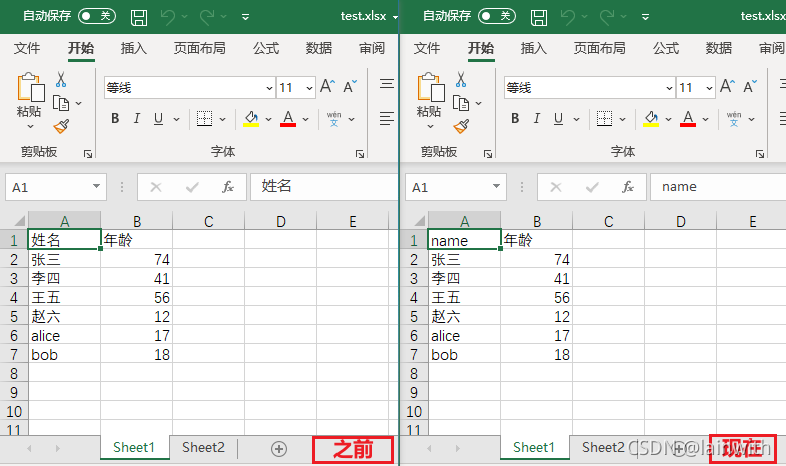Increase font size in left window
786x466 pixels.
tap(327, 86)
